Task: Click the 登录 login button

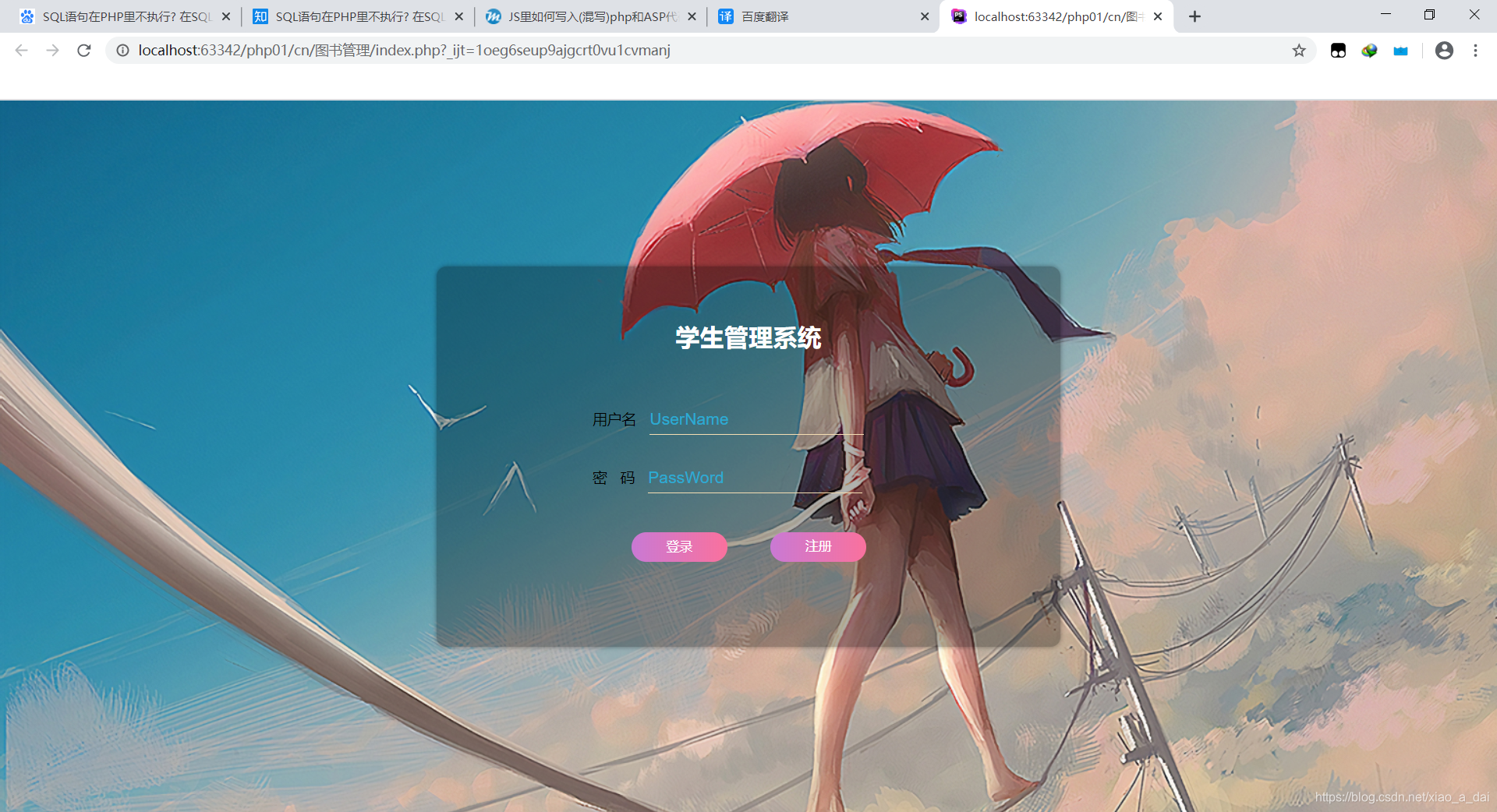Action: (679, 547)
